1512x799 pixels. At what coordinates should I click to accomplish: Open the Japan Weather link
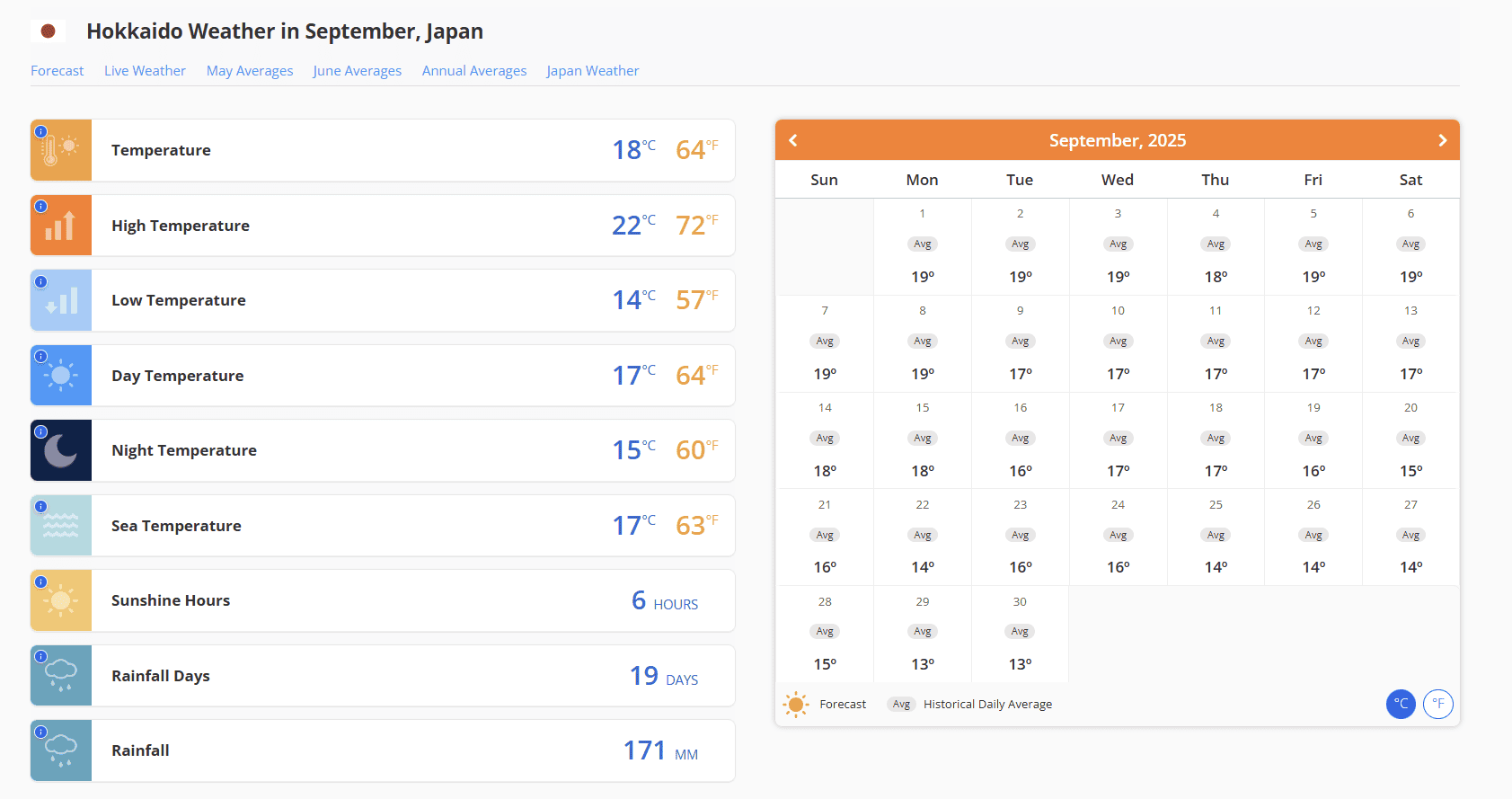coord(593,71)
